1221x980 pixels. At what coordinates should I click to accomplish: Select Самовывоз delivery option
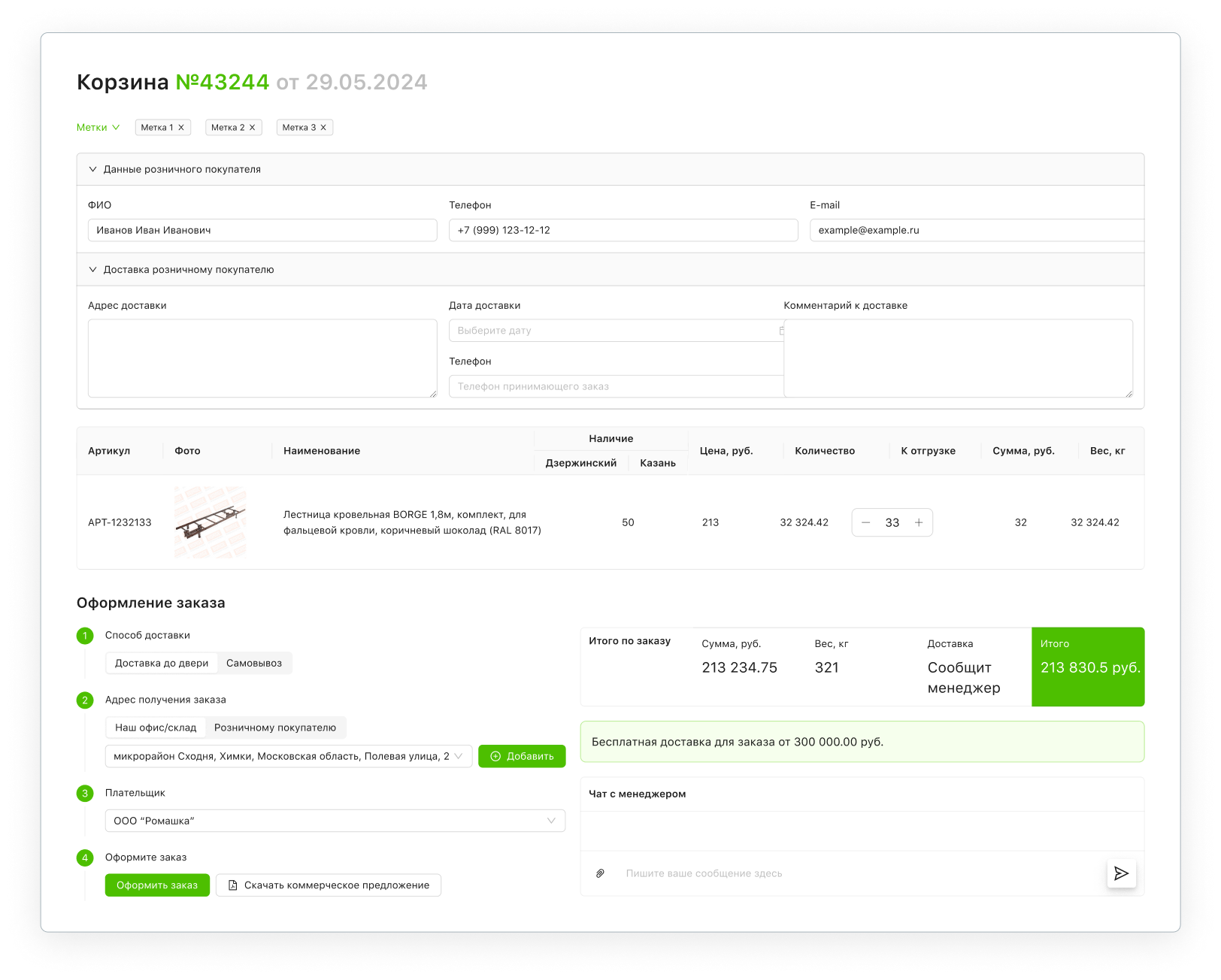click(x=254, y=663)
